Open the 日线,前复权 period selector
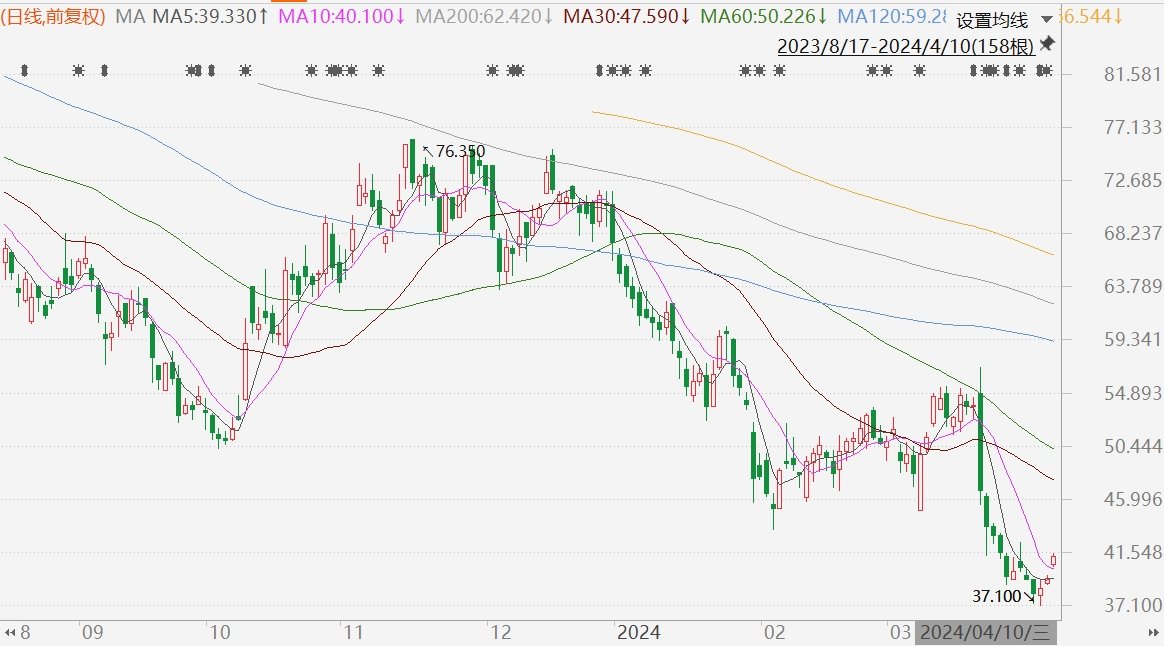The image size is (1164, 646). 55,17
